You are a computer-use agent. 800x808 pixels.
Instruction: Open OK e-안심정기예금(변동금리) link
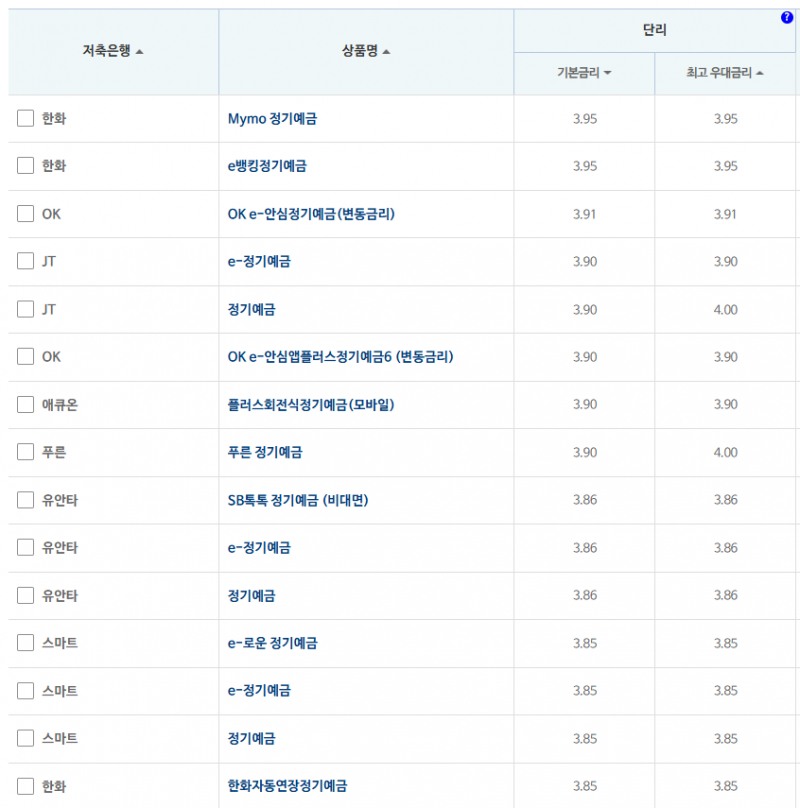coord(311,214)
